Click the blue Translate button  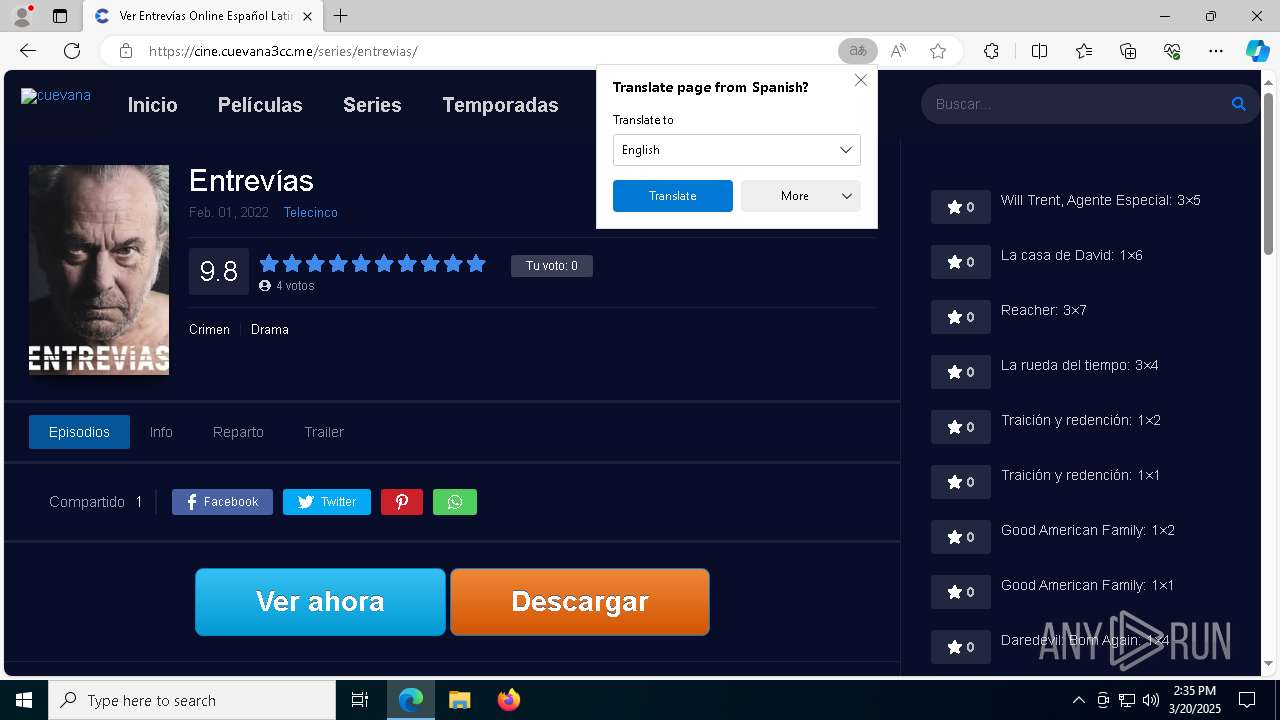(673, 196)
